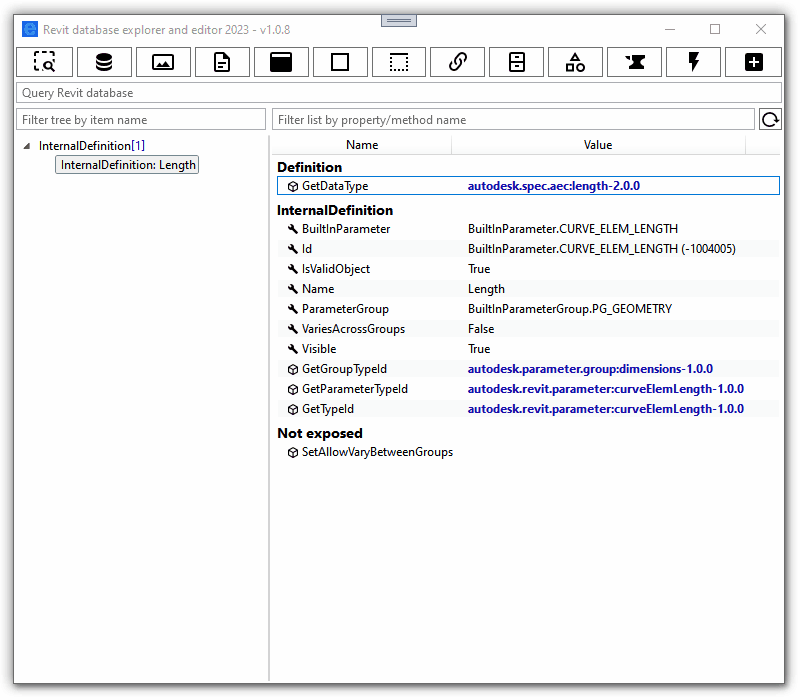Click the True value of IsValidObject

click(x=479, y=269)
